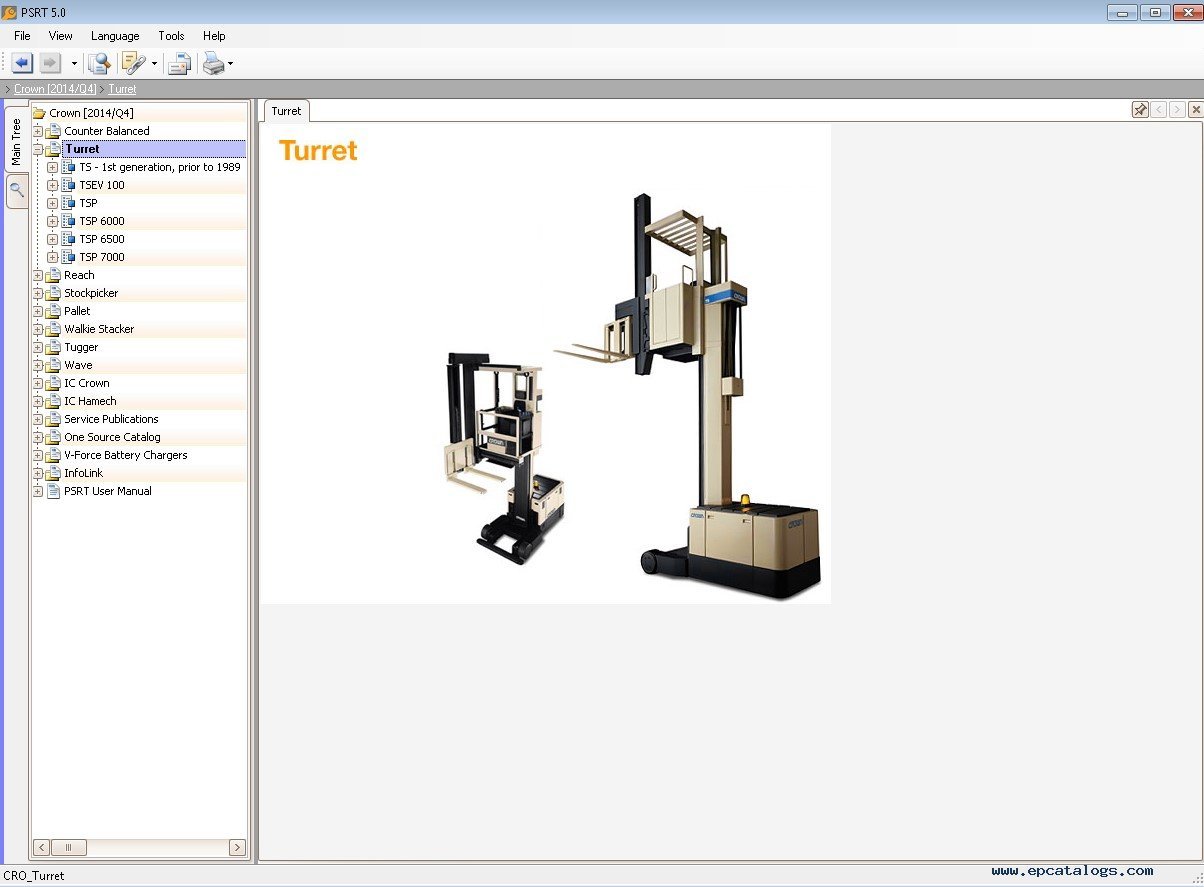Viewport: 1204px width, 887px height.
Task: Click the document search magnifier toolbar icon
Action: [x=98, y=64]
